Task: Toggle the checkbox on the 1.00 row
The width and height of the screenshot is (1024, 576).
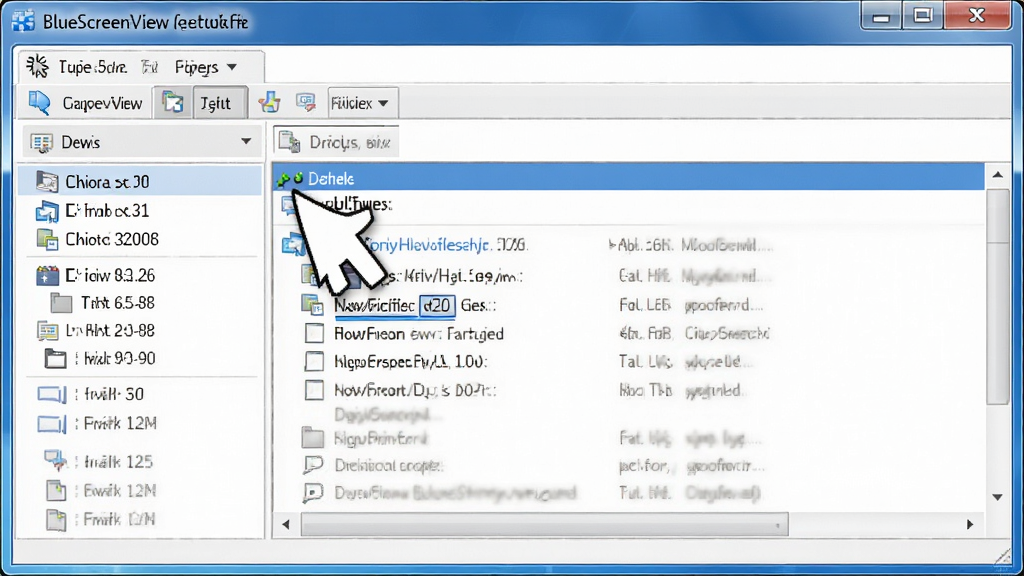Action: pyautogui.click(x=314, y=361)
